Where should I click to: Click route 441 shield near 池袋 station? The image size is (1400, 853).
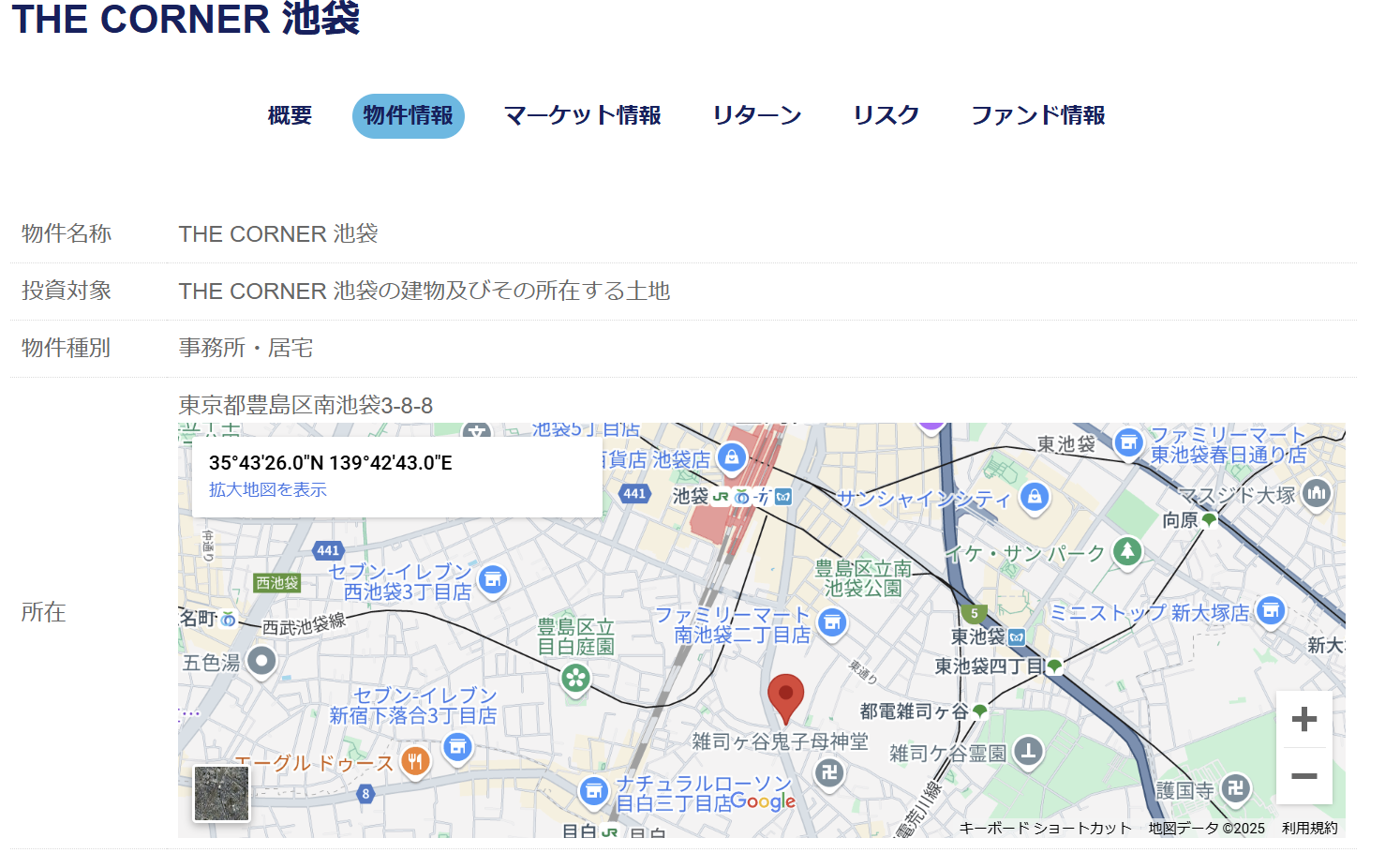634,494
